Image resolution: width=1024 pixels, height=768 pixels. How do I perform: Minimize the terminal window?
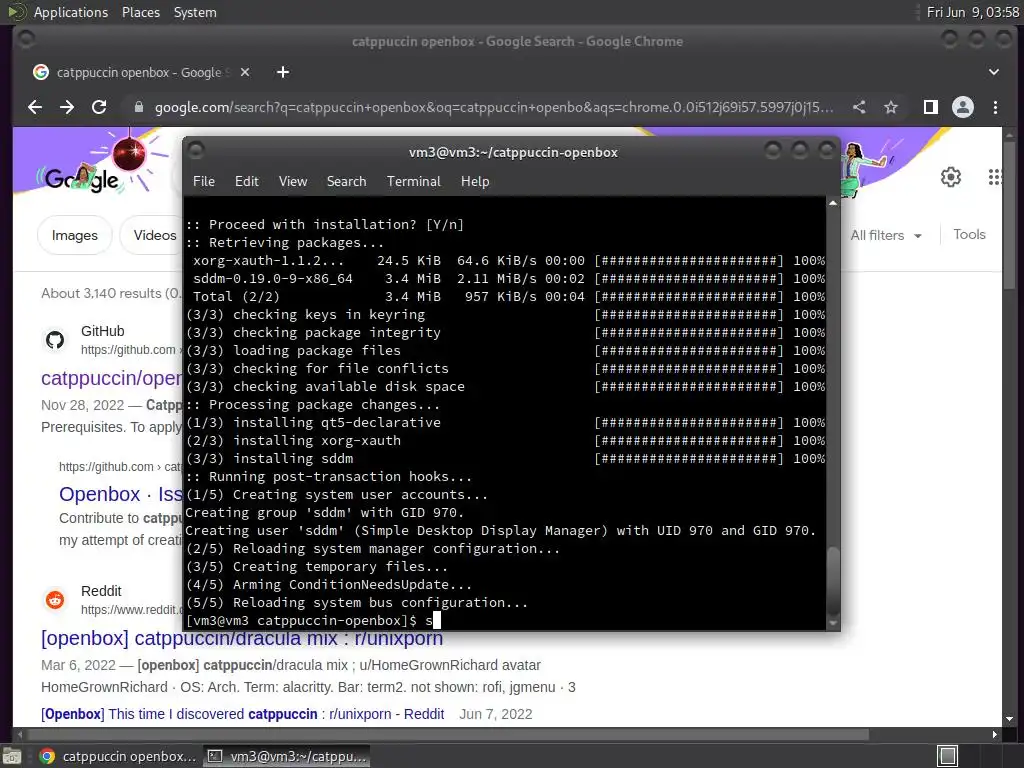[x=773, y=151]
